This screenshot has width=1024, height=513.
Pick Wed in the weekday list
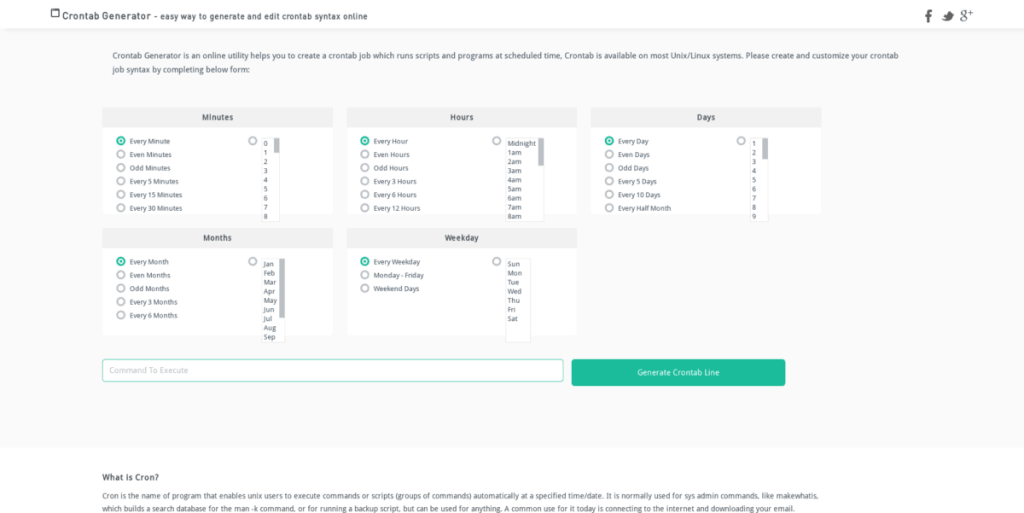coord(514,291)
